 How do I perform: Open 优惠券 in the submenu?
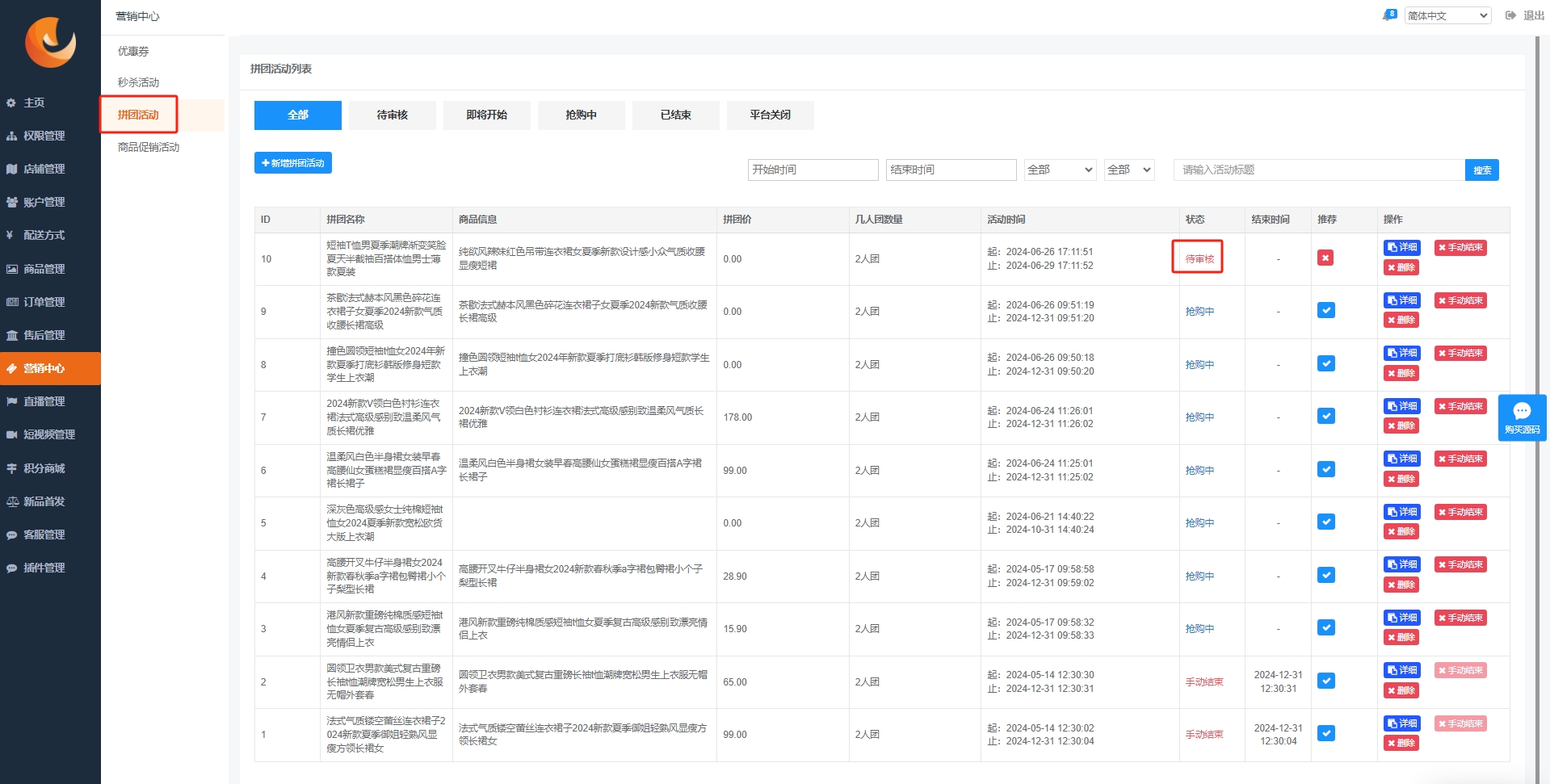133,51
